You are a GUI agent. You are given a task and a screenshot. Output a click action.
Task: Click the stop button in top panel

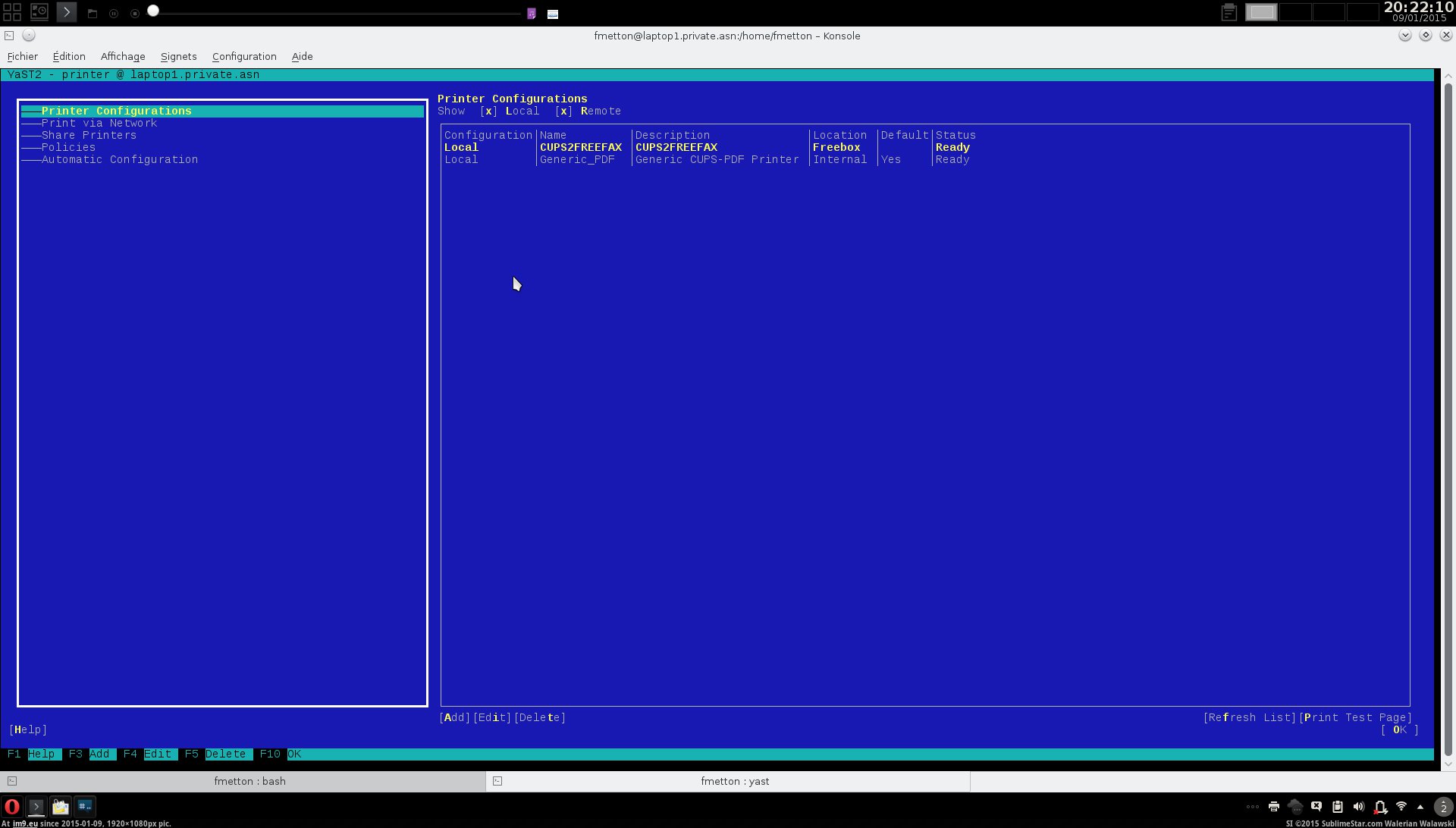click(135, 14)
